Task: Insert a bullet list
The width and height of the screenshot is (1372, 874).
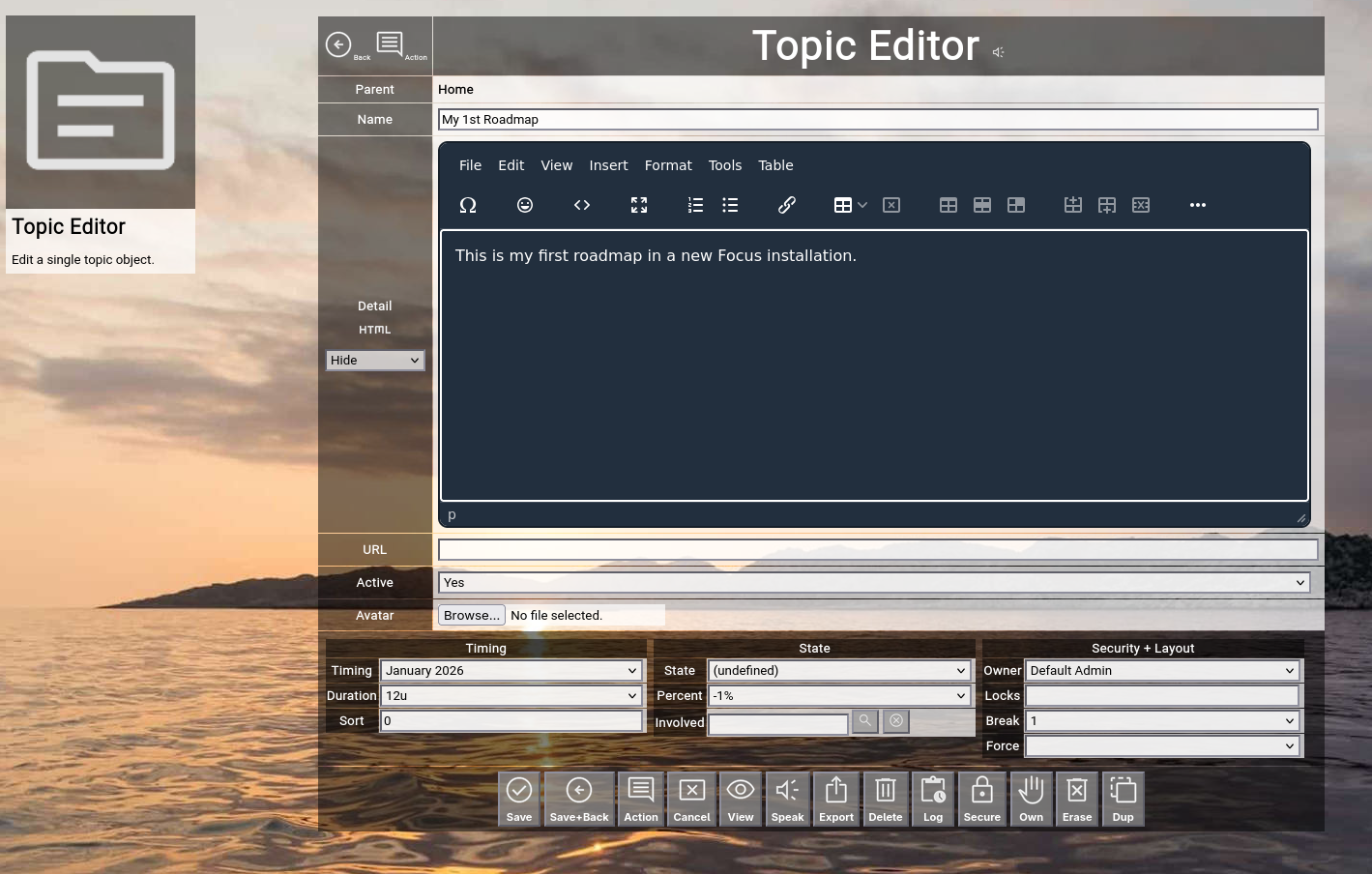Action: (730, 205)
